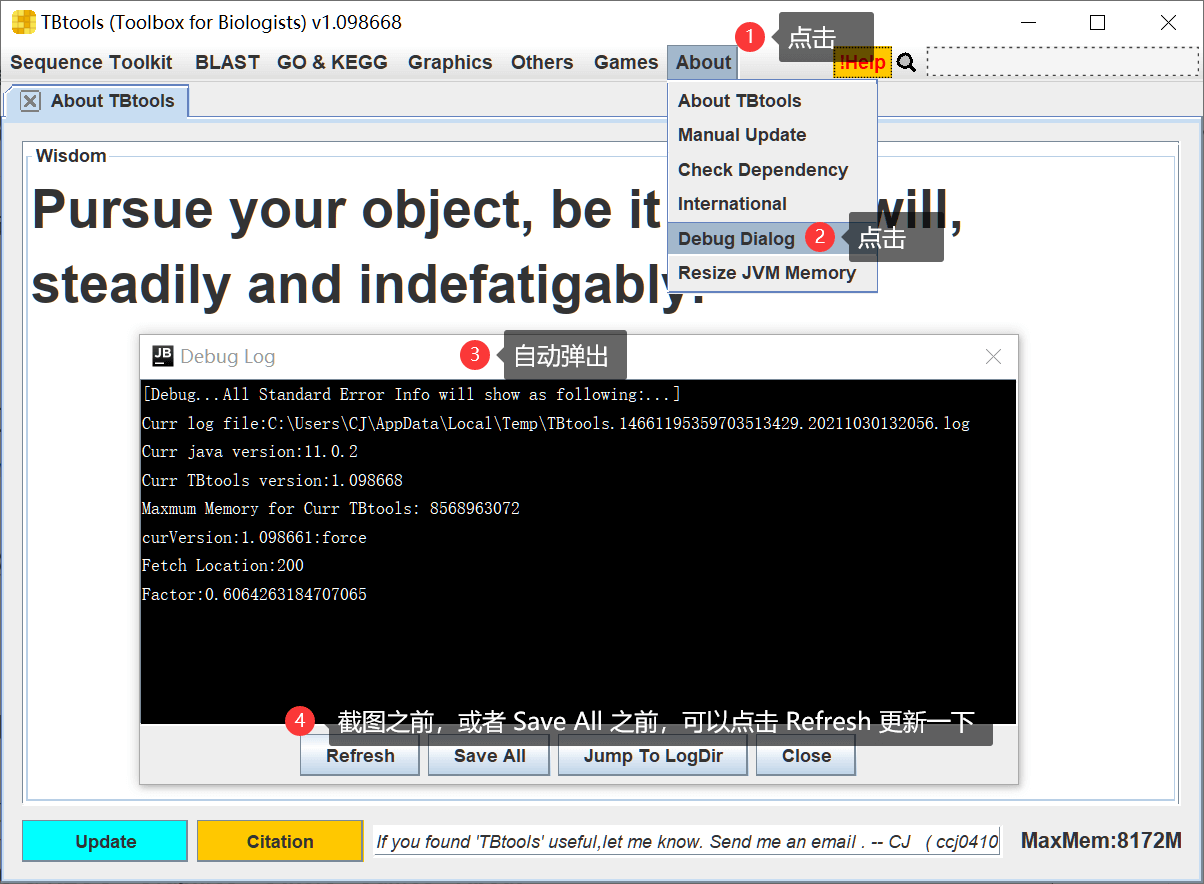The image size is (1204, 884).
Task: Open the Graphics menu
Action: [450, 62]
